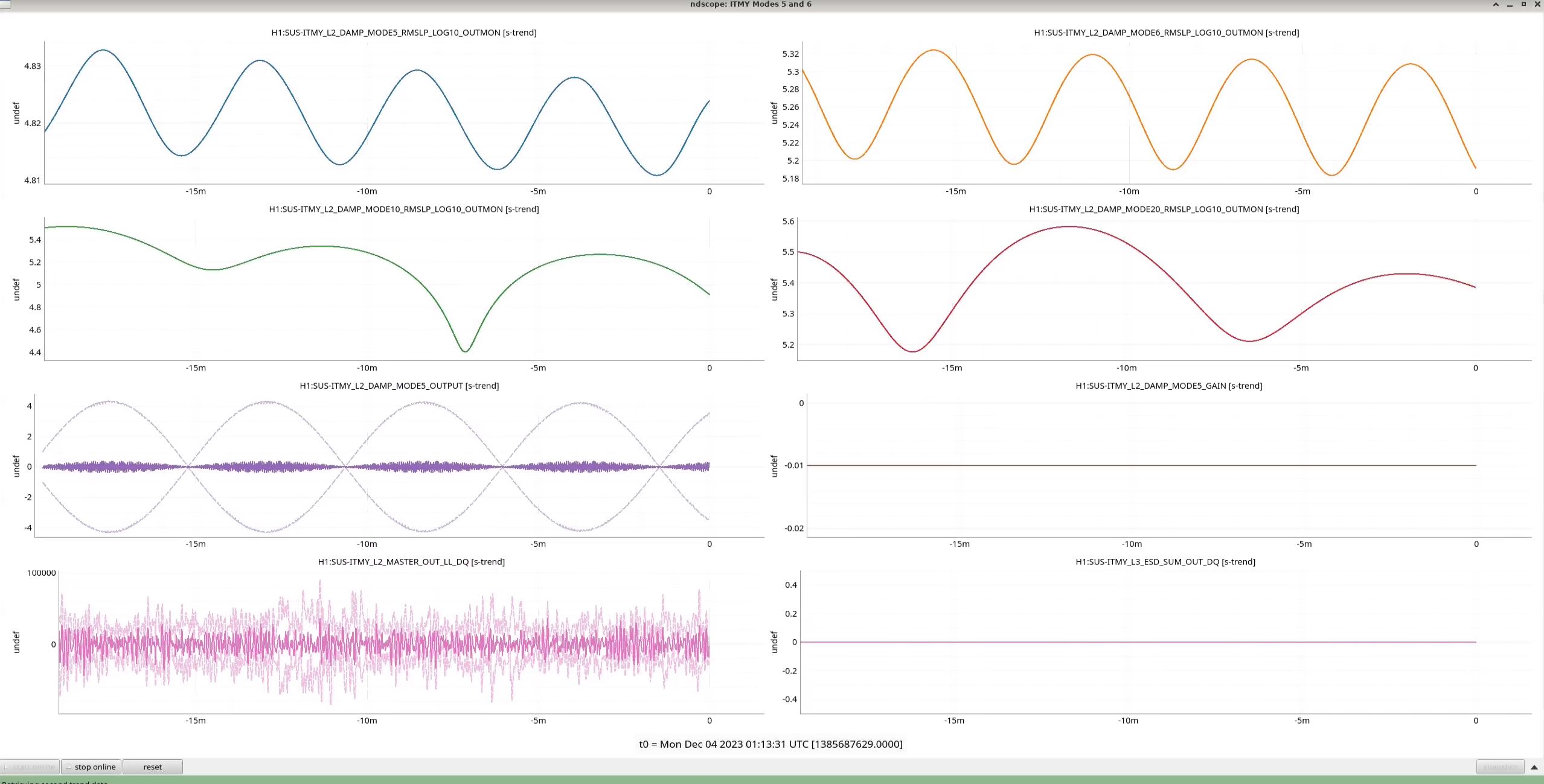Click the greyed start online button

(30, 766)
